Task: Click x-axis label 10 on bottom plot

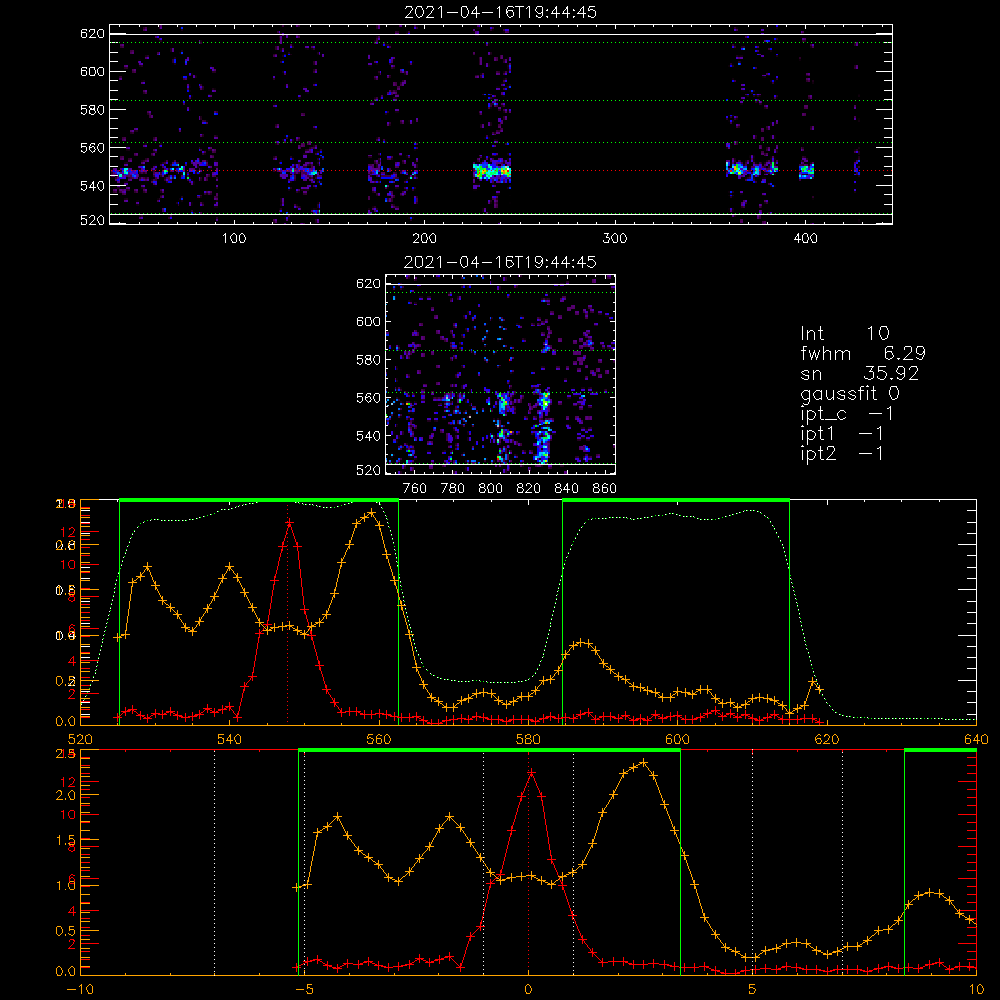Action: click(976, 989)
